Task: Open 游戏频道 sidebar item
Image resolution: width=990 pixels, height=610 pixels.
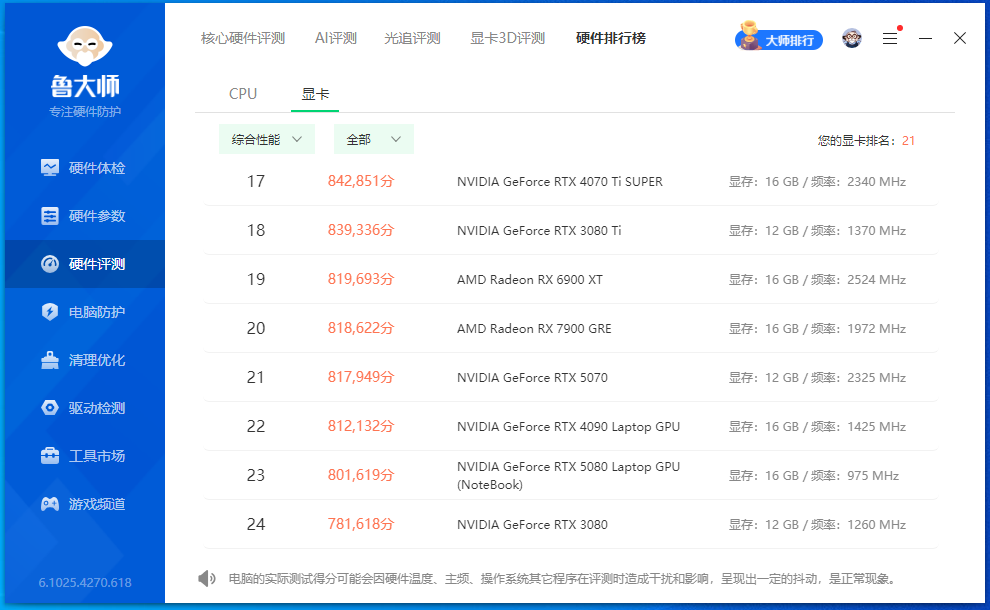Action: tap(85, 504)
